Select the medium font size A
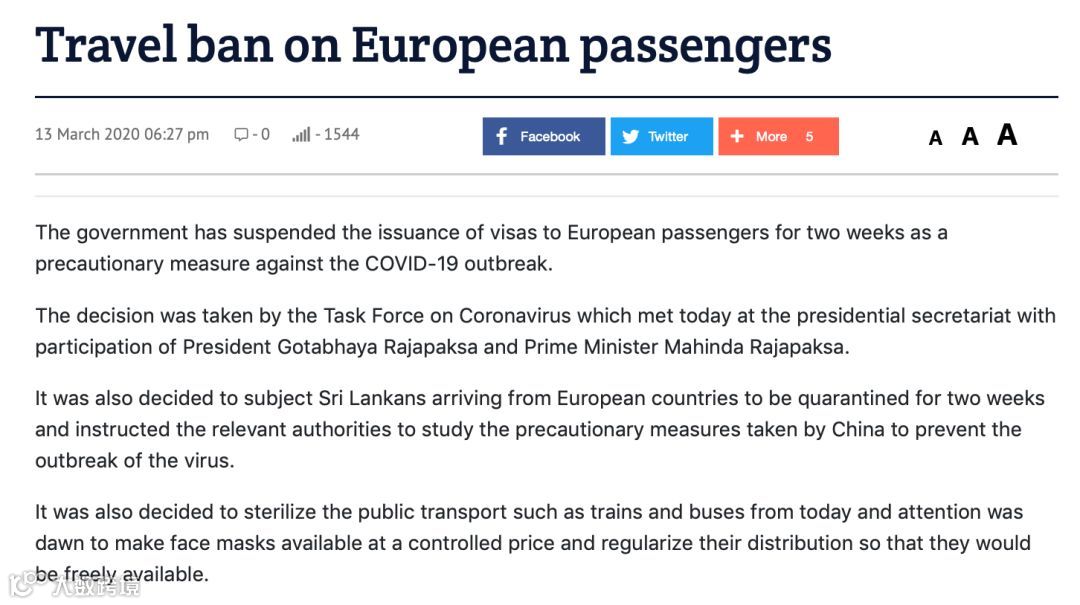This screenshot has width=1080, height=605. pyautogui.click(x=970, y=136)
